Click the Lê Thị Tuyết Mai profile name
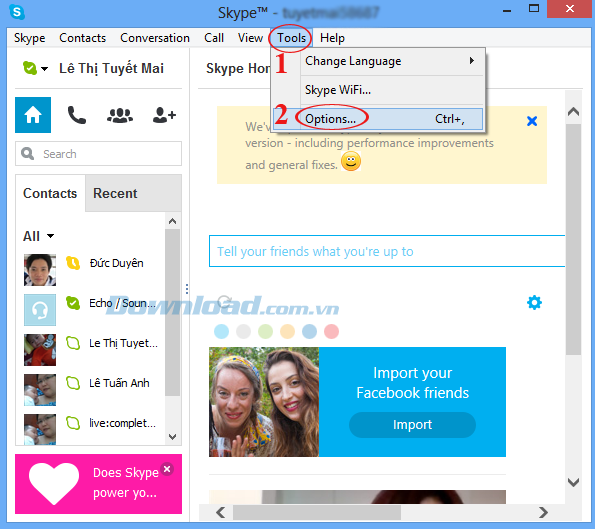This screenshot has width=595, height=529. click(111, 68)
